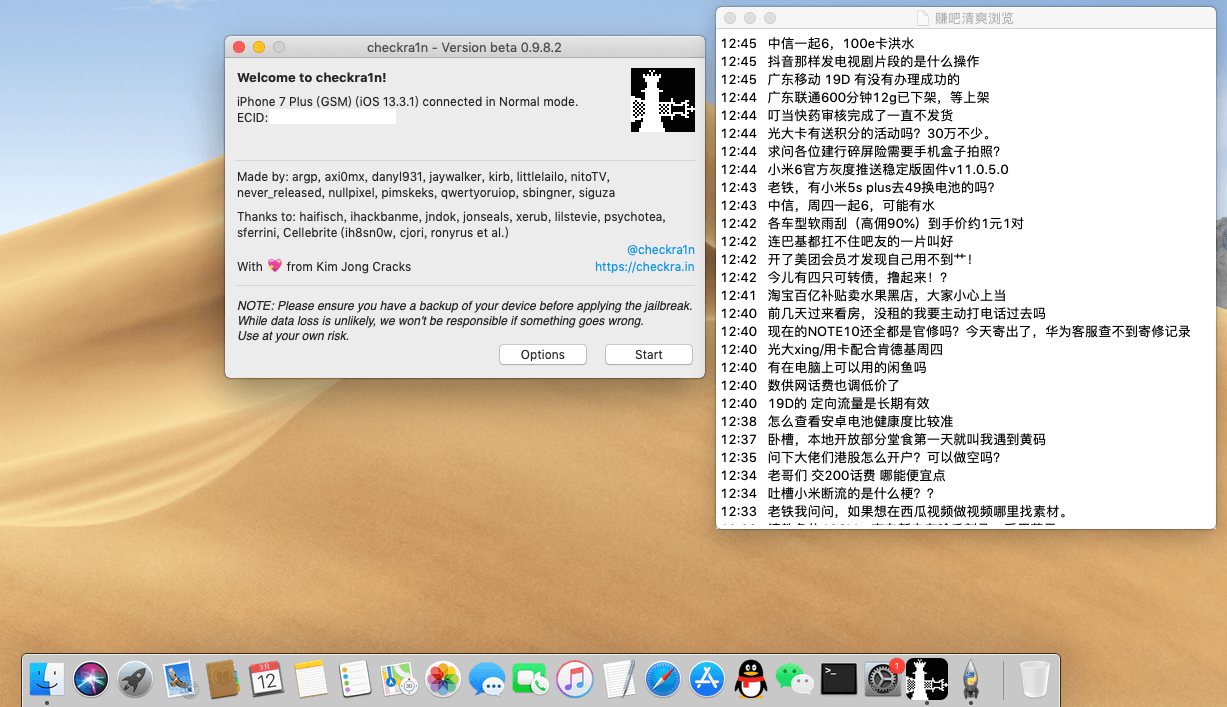Select line '卧槽，本地开放部分堂食第一天就叫我遇到黄码'

pos(906,440)
